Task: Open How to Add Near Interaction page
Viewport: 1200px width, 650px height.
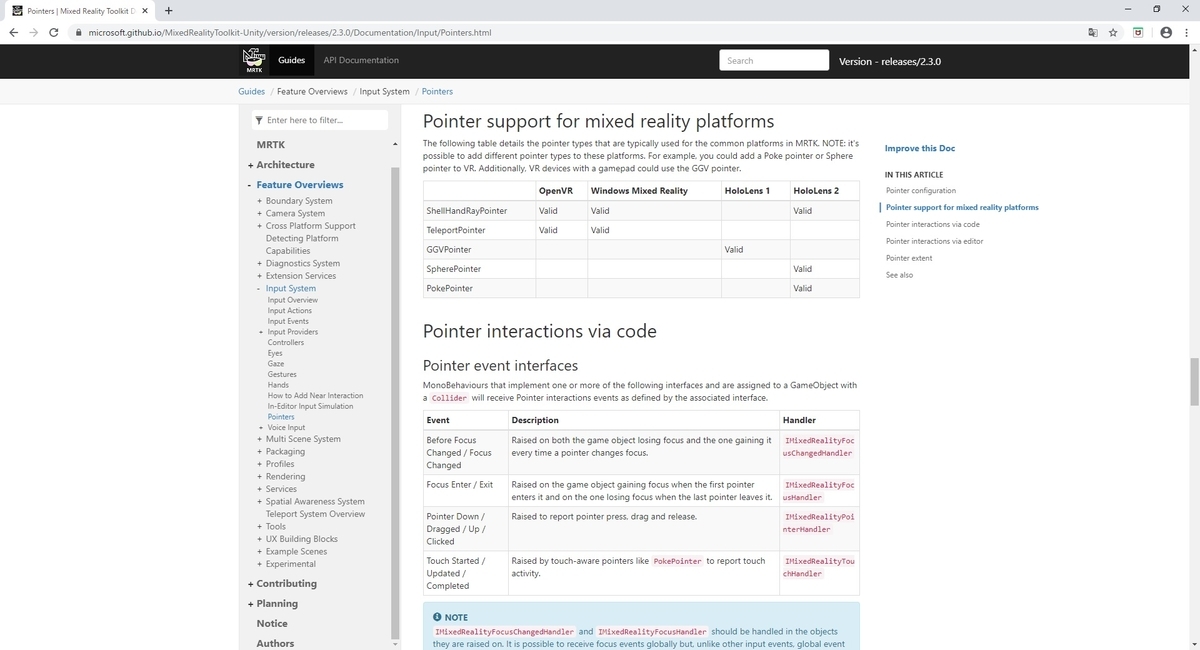Action: pyautogui.click(x=316, y=395)
